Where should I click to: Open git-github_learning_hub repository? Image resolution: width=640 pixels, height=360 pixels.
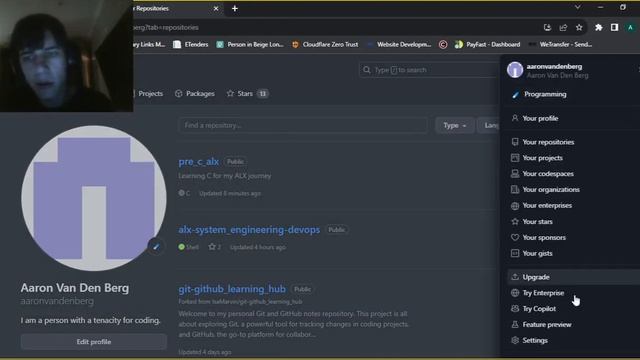pos(232,289)
